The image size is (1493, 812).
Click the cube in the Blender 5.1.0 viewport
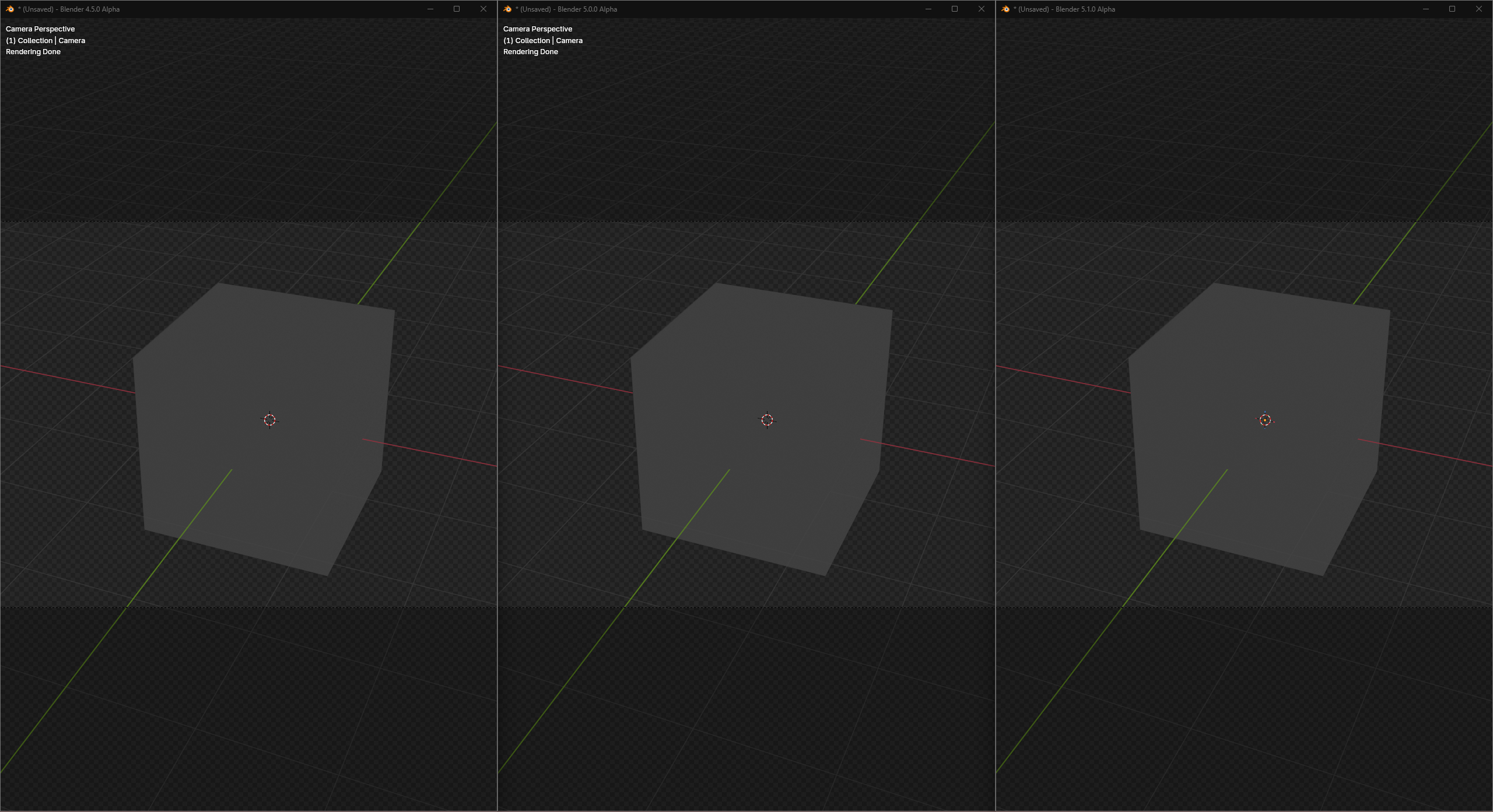point(1258,428)
